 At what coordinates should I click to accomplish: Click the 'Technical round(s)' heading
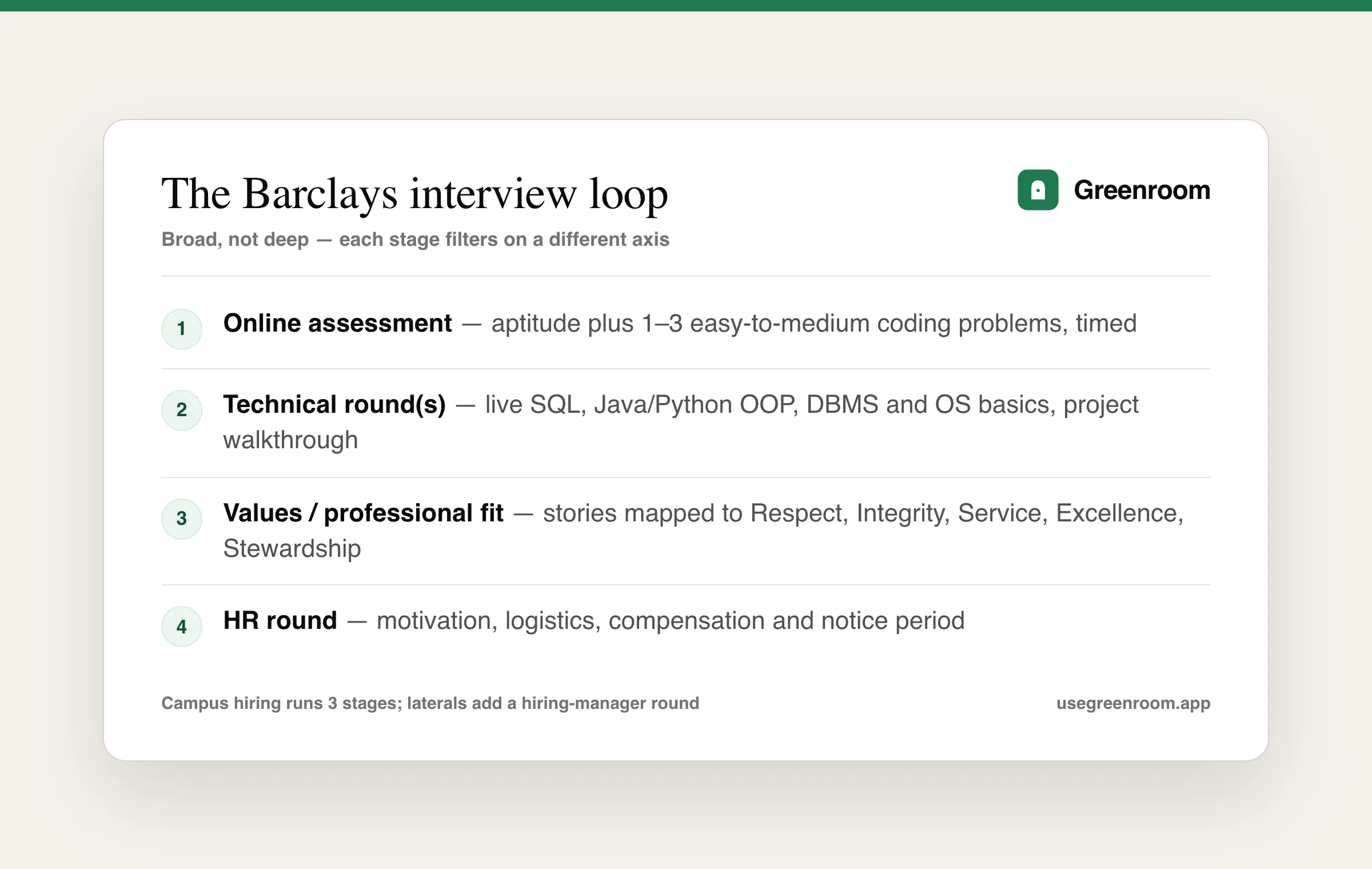tap(334, 404)
